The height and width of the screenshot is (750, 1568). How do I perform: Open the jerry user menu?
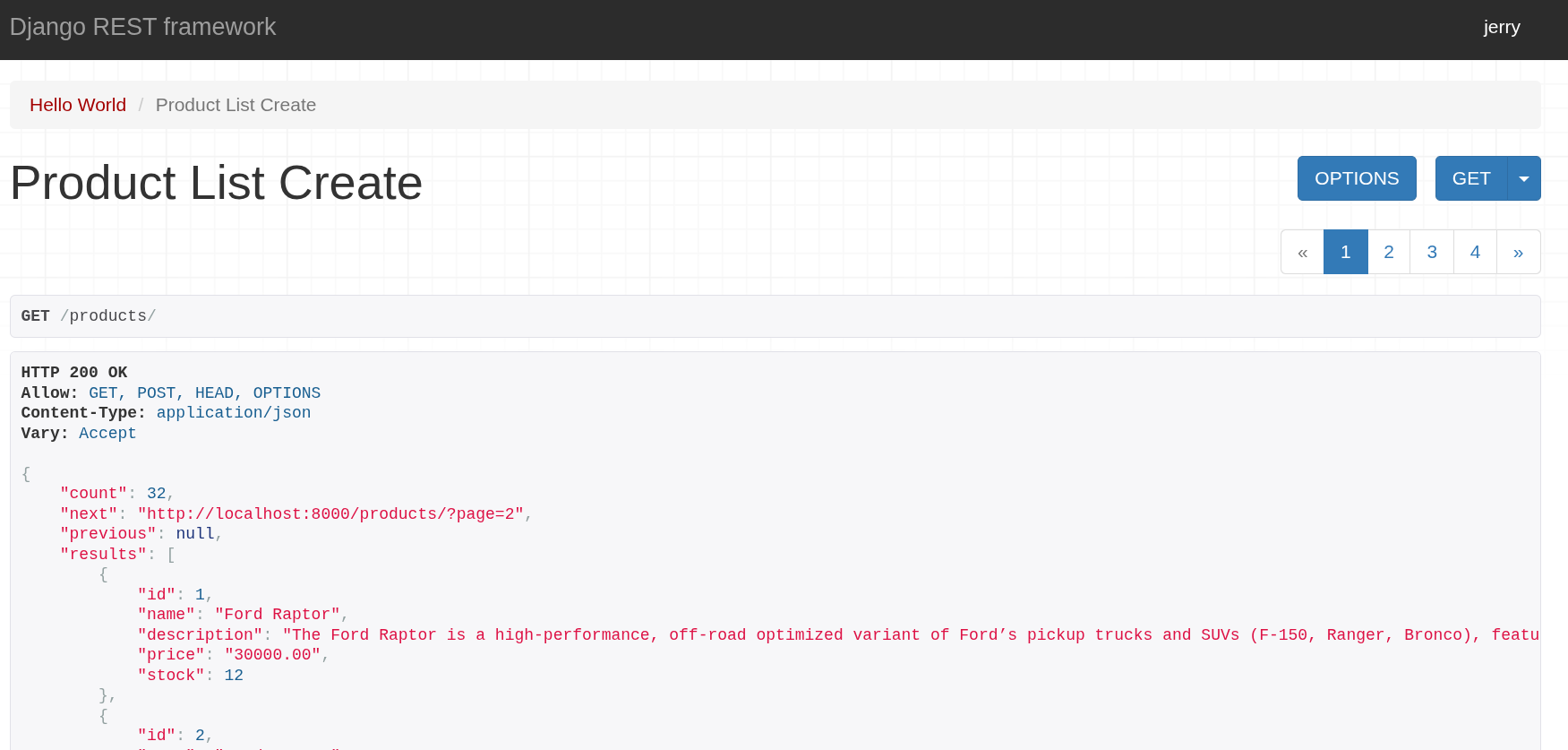tap(1501, 27)
